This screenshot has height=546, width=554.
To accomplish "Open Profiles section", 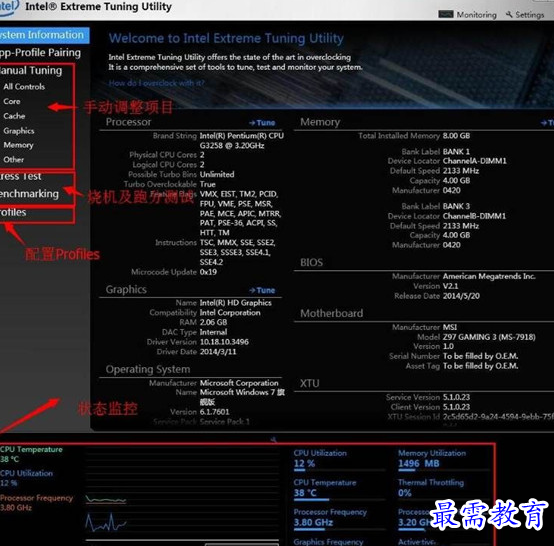I will (13, 212).
